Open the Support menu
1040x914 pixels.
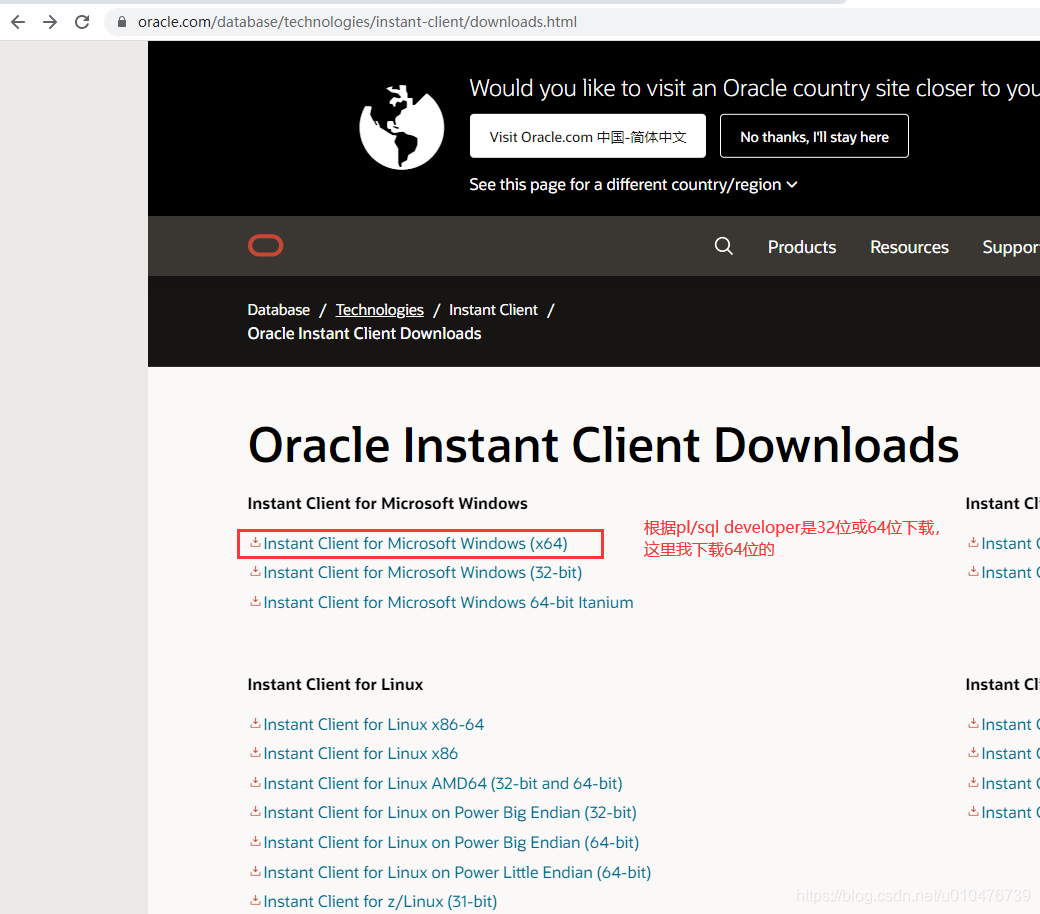click(1011, 247)
